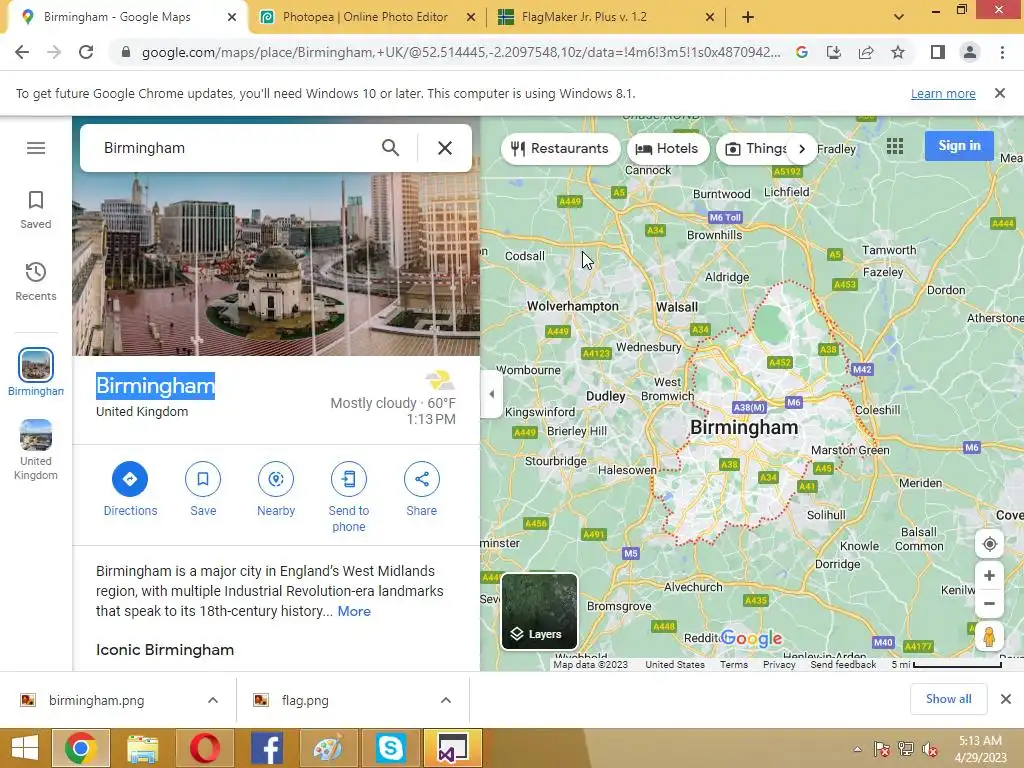The image size is (1024, 768).
Task: Show hidden system tray icons
Action: [857, 750]
